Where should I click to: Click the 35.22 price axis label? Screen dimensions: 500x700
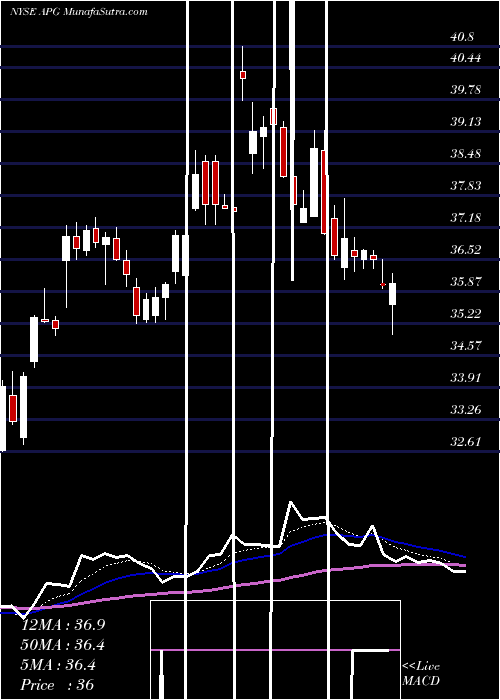pos(466,314)
